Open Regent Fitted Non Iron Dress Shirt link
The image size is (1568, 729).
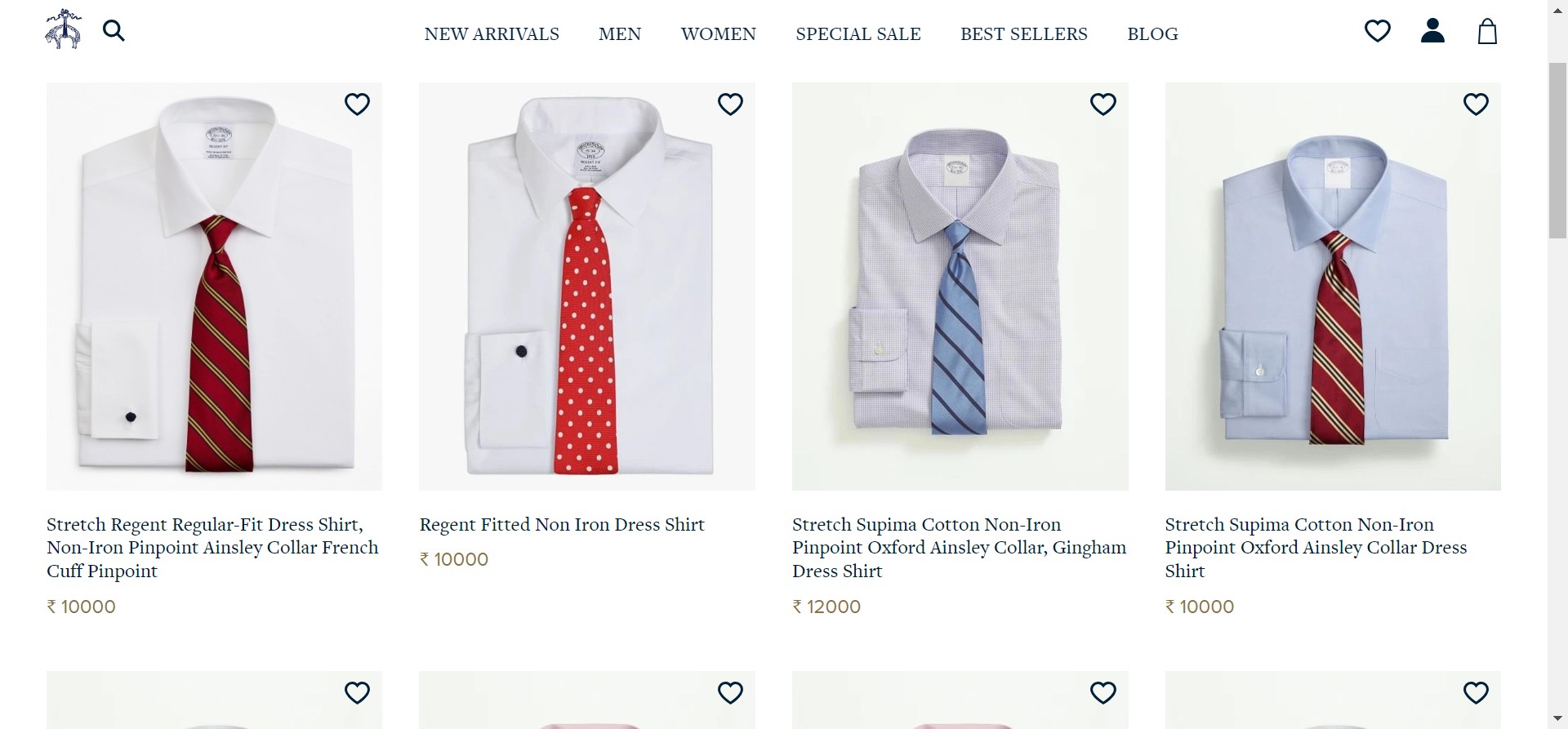click(562, 525)
